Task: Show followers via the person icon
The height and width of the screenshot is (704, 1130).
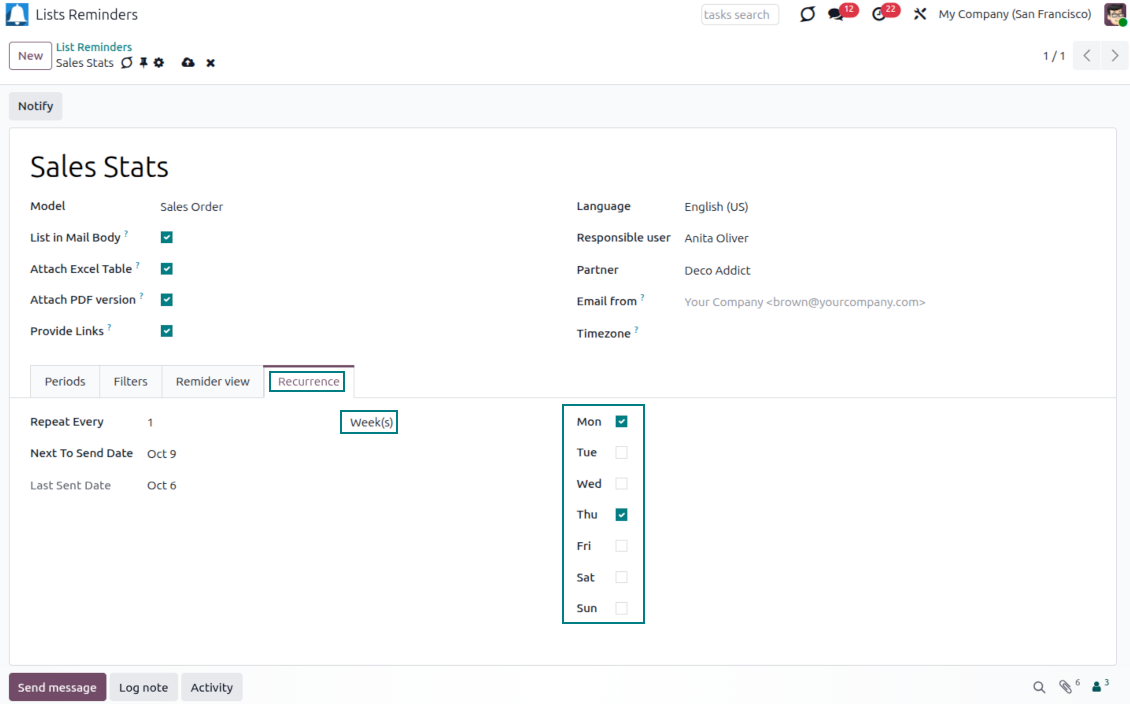Action: pyautogui.click(x=1098, y=687)
